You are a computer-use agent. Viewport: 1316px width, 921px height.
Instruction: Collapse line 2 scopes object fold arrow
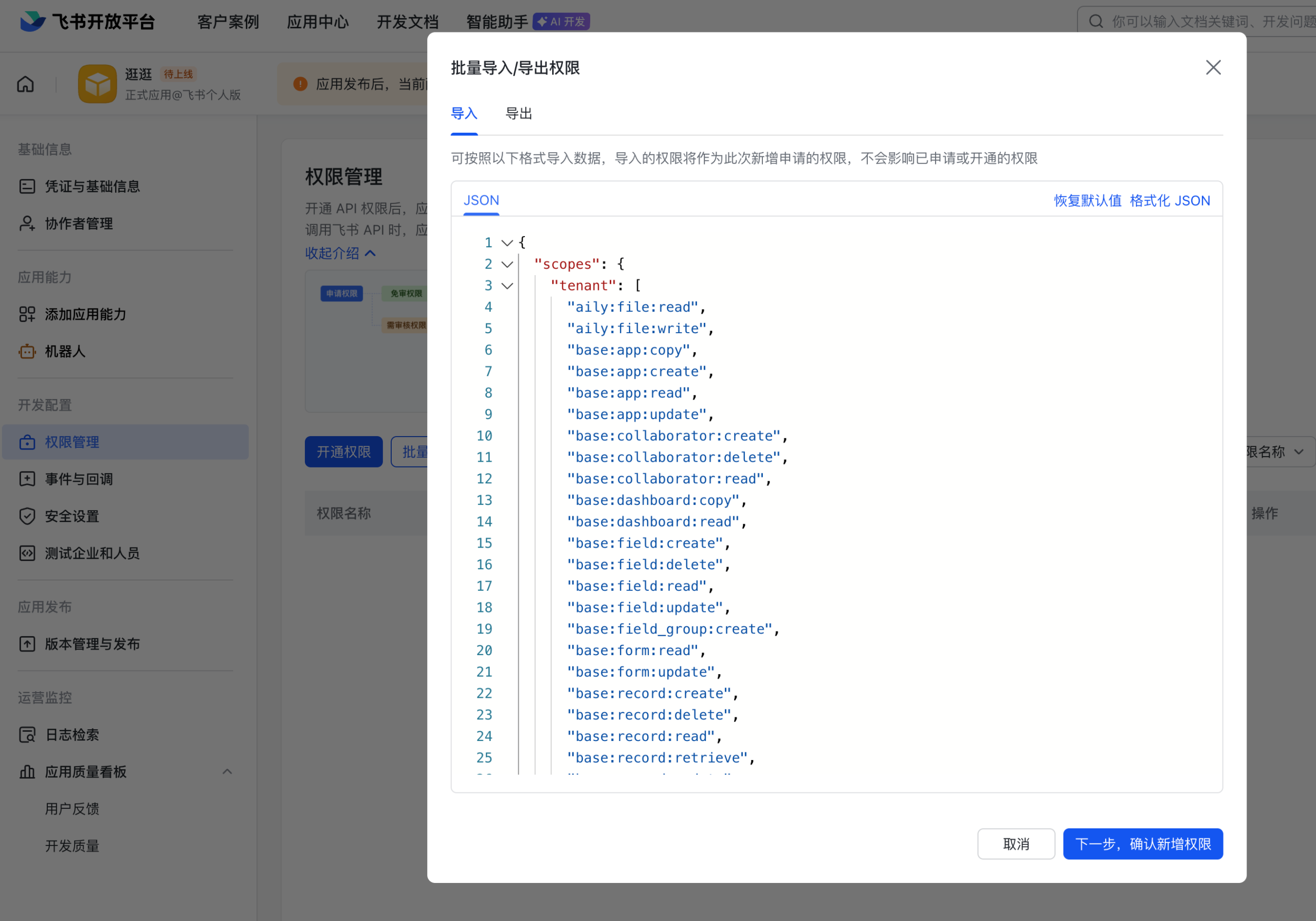click(x=506, y=264)
